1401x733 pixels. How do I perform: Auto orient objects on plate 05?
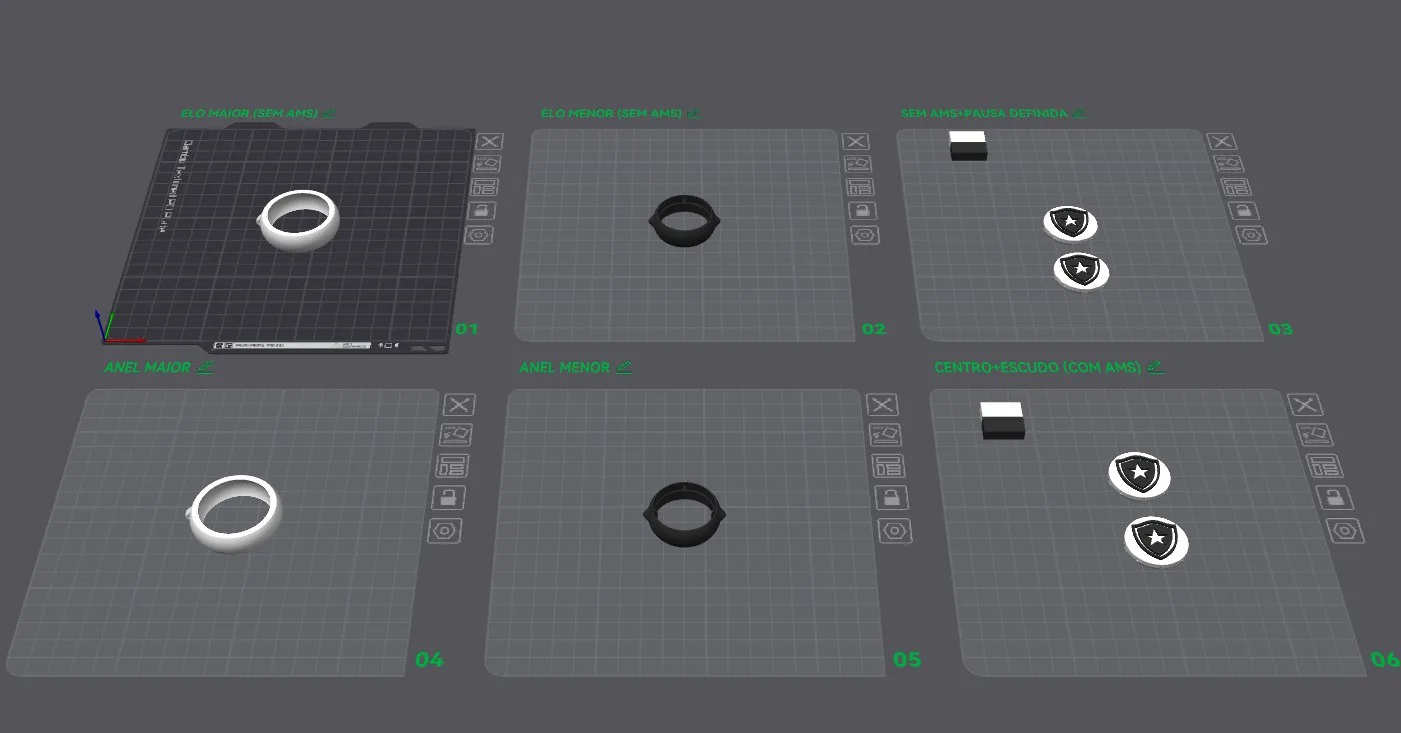pyautogui.click(x=884, y=435)
